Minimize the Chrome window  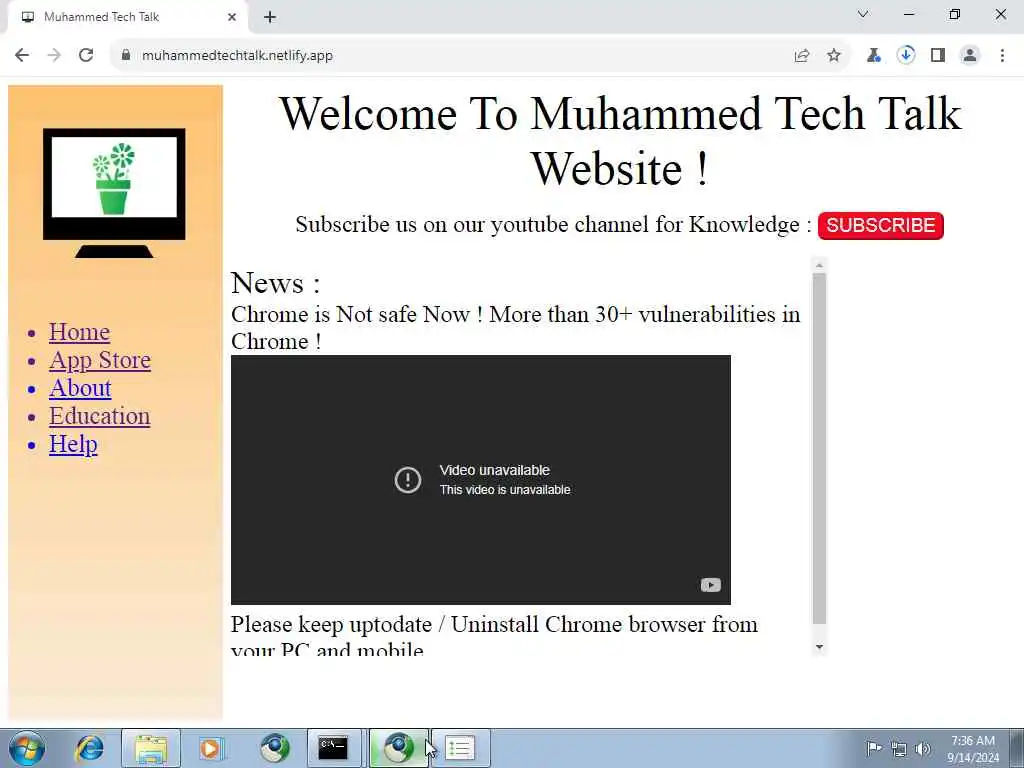pos(909,14)
